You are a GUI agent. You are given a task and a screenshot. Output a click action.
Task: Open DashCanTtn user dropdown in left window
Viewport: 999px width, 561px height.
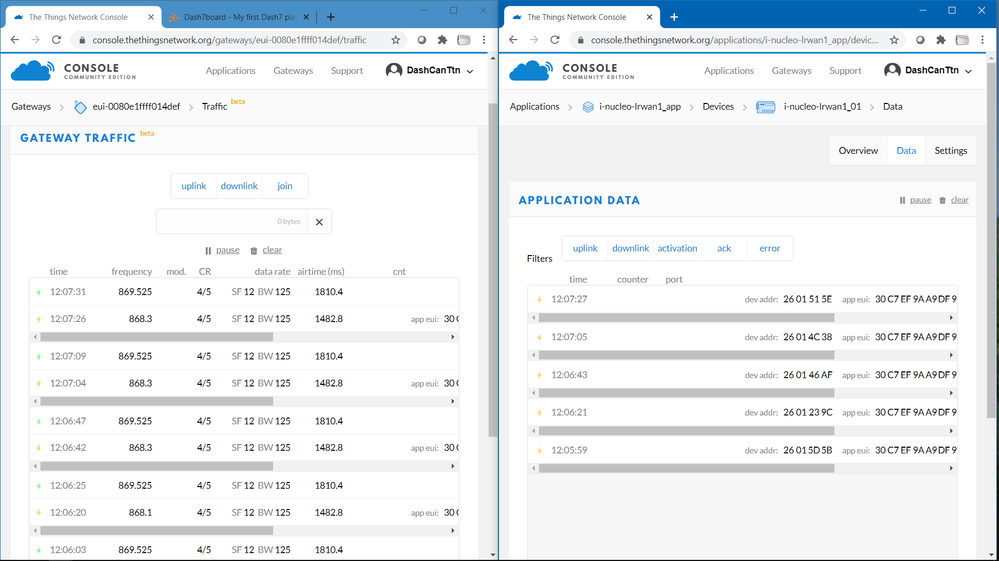430,71
